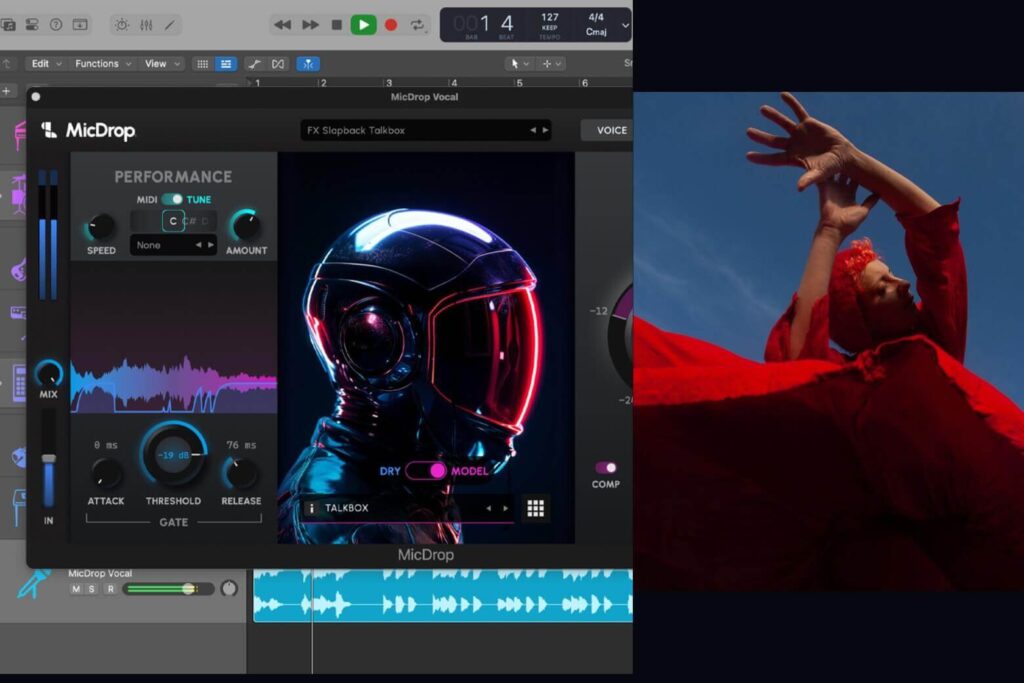The image size is (1024, 683).
Task: Adjust the SPEED knob
Action: [101, 227]
